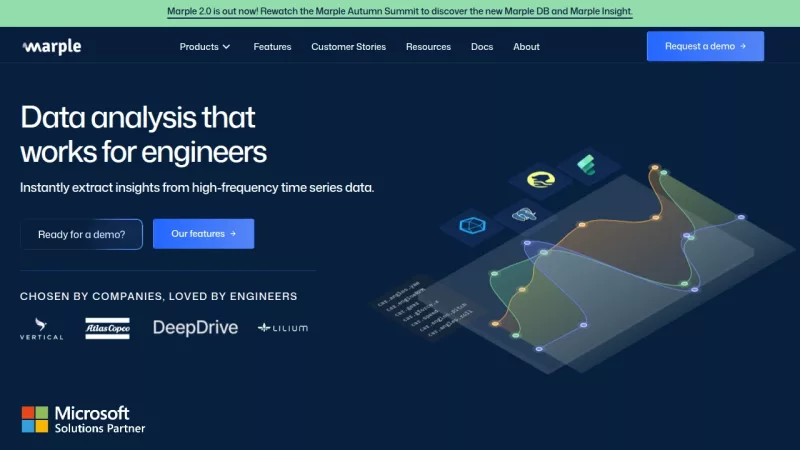800x450 pixels.
Task: Click the Lilium logo
Action: tap(283, 328)
